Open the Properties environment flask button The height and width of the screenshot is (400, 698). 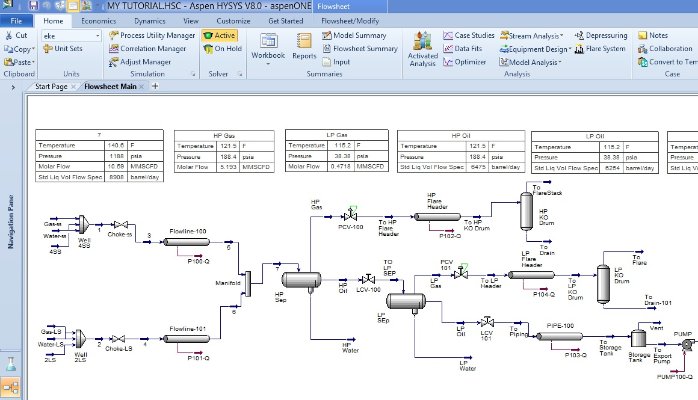[x=11, y=364]
